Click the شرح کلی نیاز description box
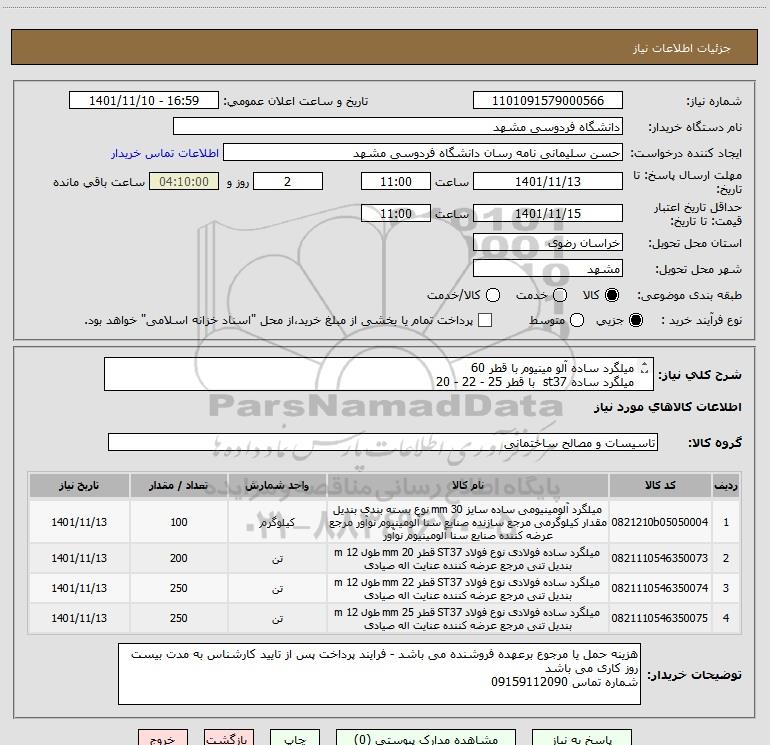770x745 pixels. point(379,374)
